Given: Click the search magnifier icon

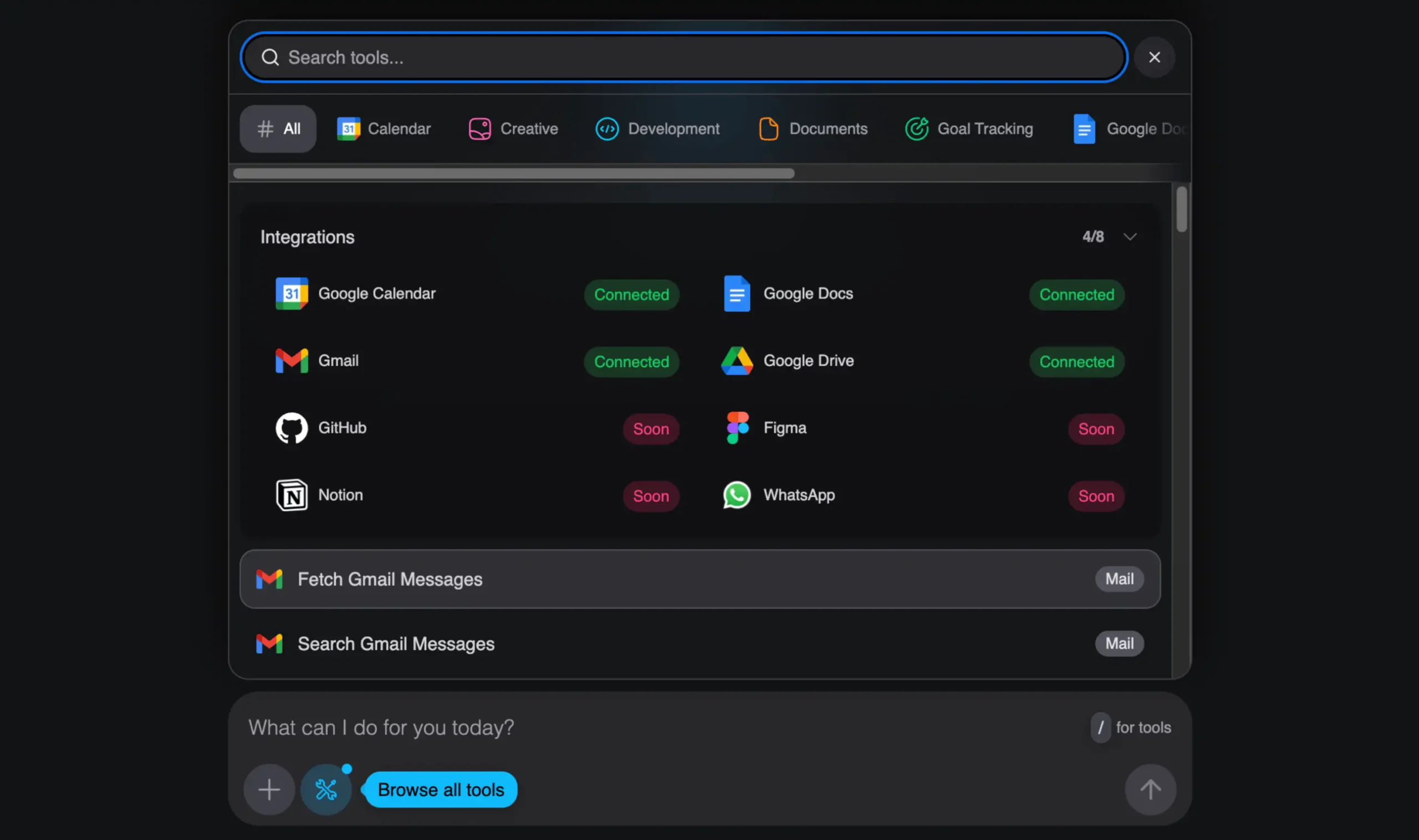Looking at the screenshot, I should (270, 57).
